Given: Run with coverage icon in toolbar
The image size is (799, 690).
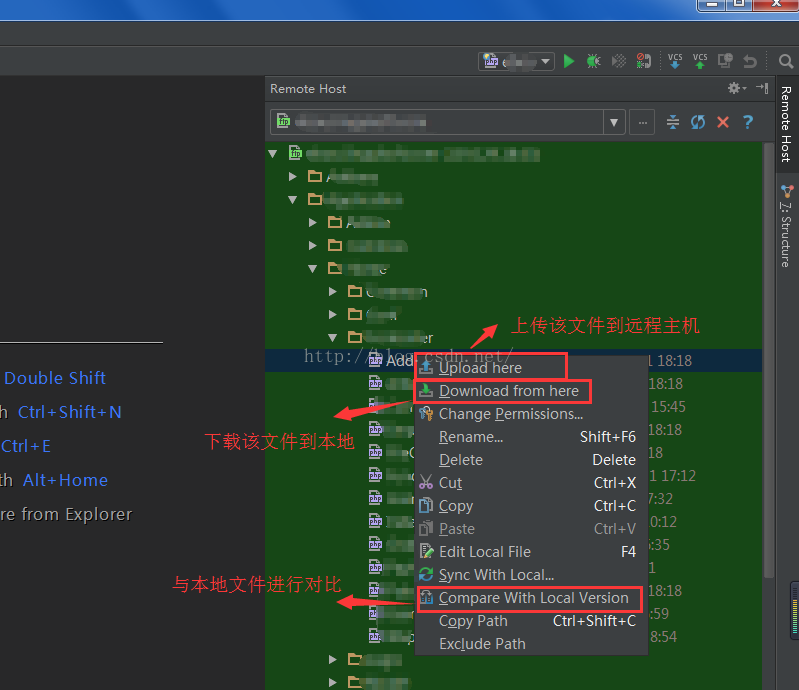Looking at the screenshot, I should 619,62.
